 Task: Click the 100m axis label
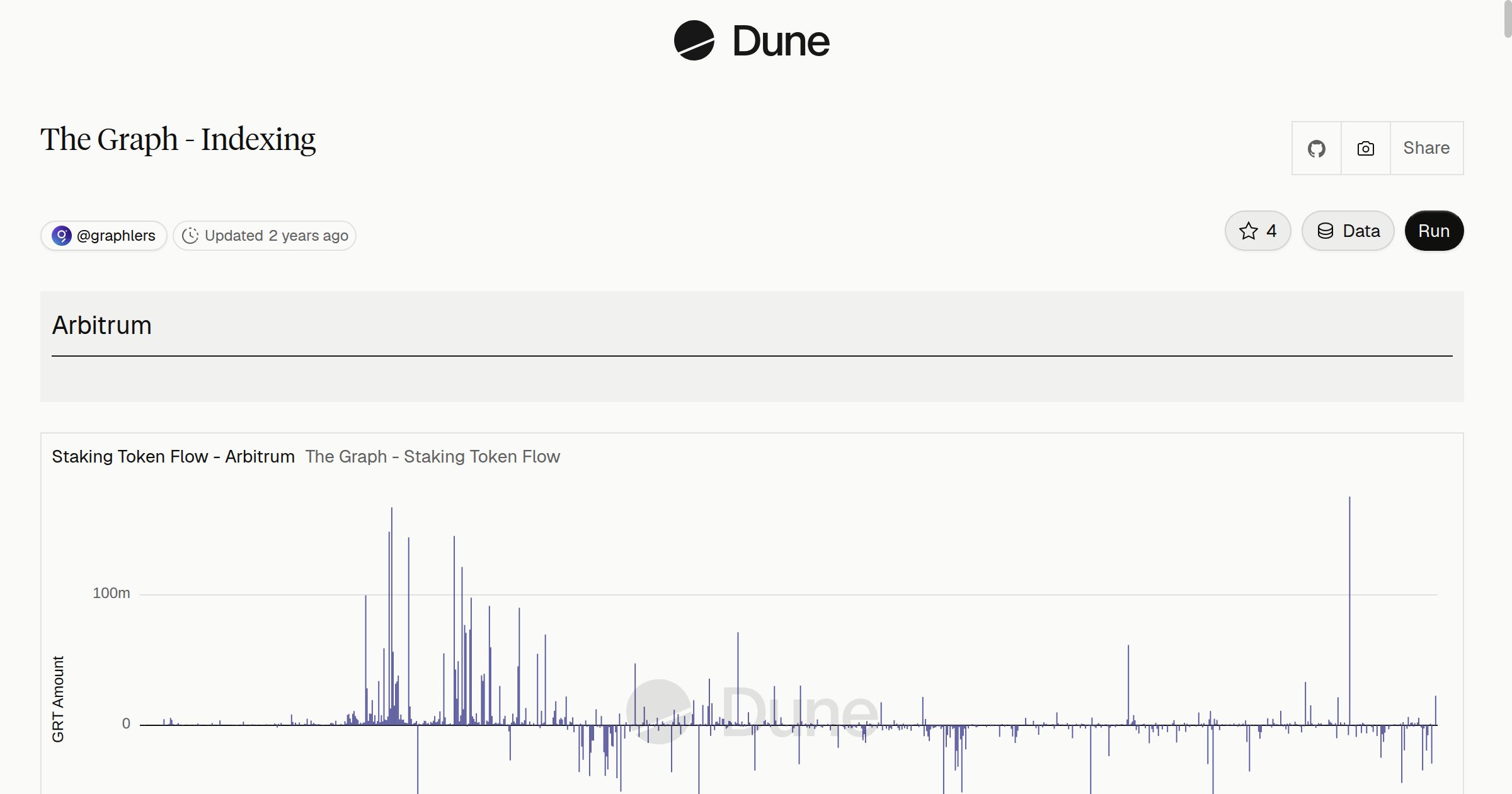pyautogui.click(x=112, y=593)
